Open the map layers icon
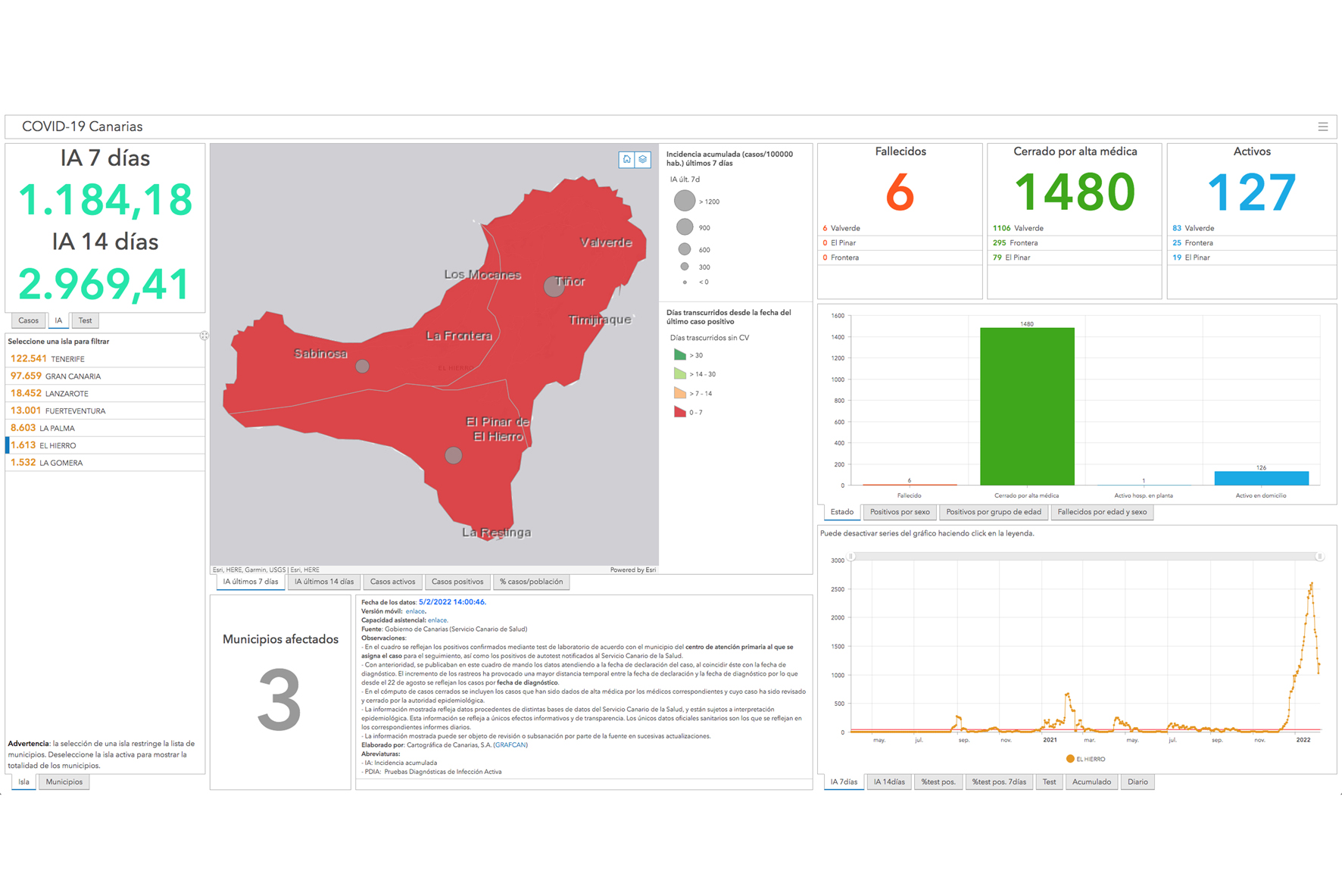Image resolution: width=1342 pixels, height=896 pixels. coord(643,160)
